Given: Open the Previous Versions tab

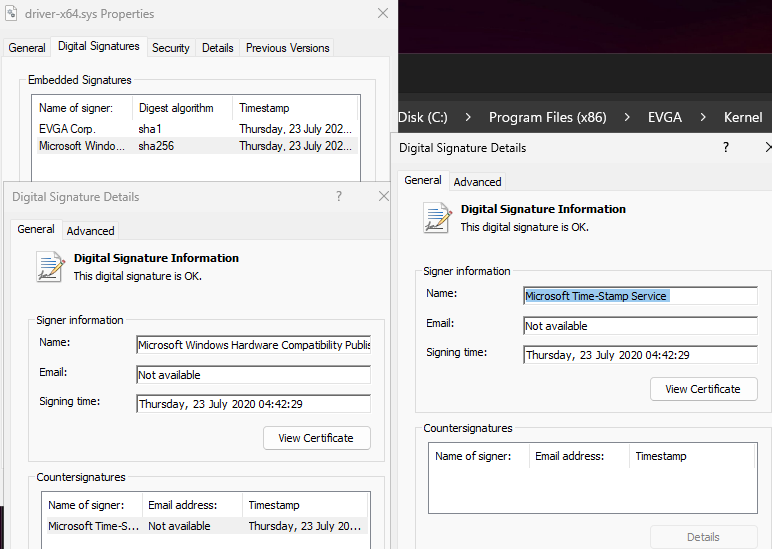Looking at the screenshot, I should pos(287,48).
